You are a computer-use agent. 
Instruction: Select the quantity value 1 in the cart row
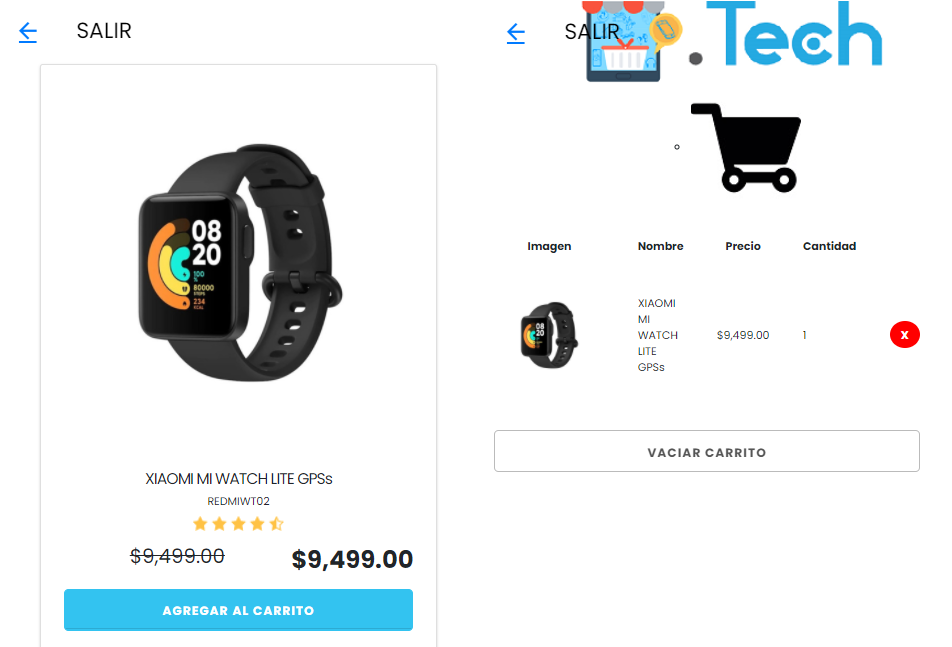[x=804, y=335]
